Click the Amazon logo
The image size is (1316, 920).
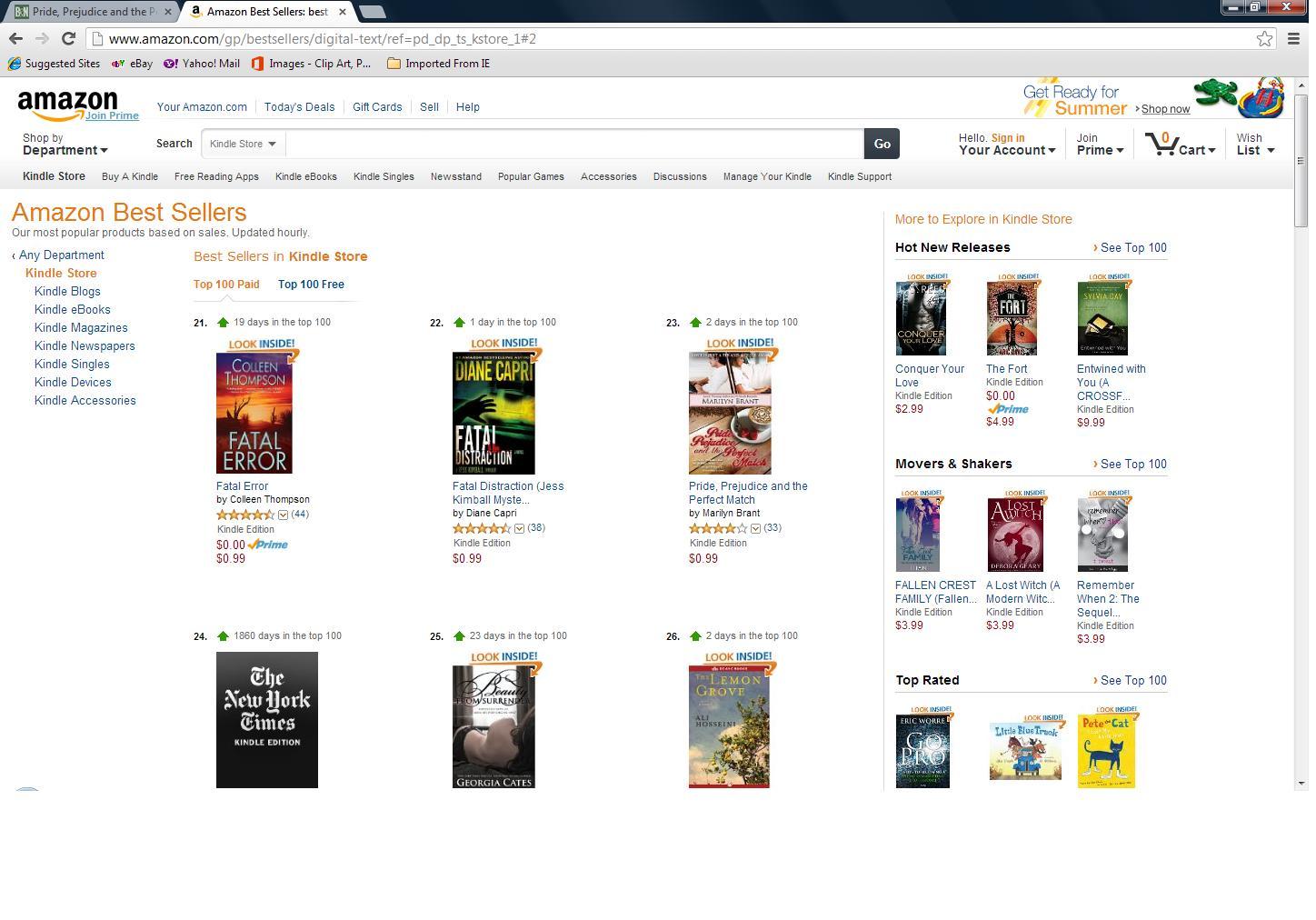click(x=68, y=105)
